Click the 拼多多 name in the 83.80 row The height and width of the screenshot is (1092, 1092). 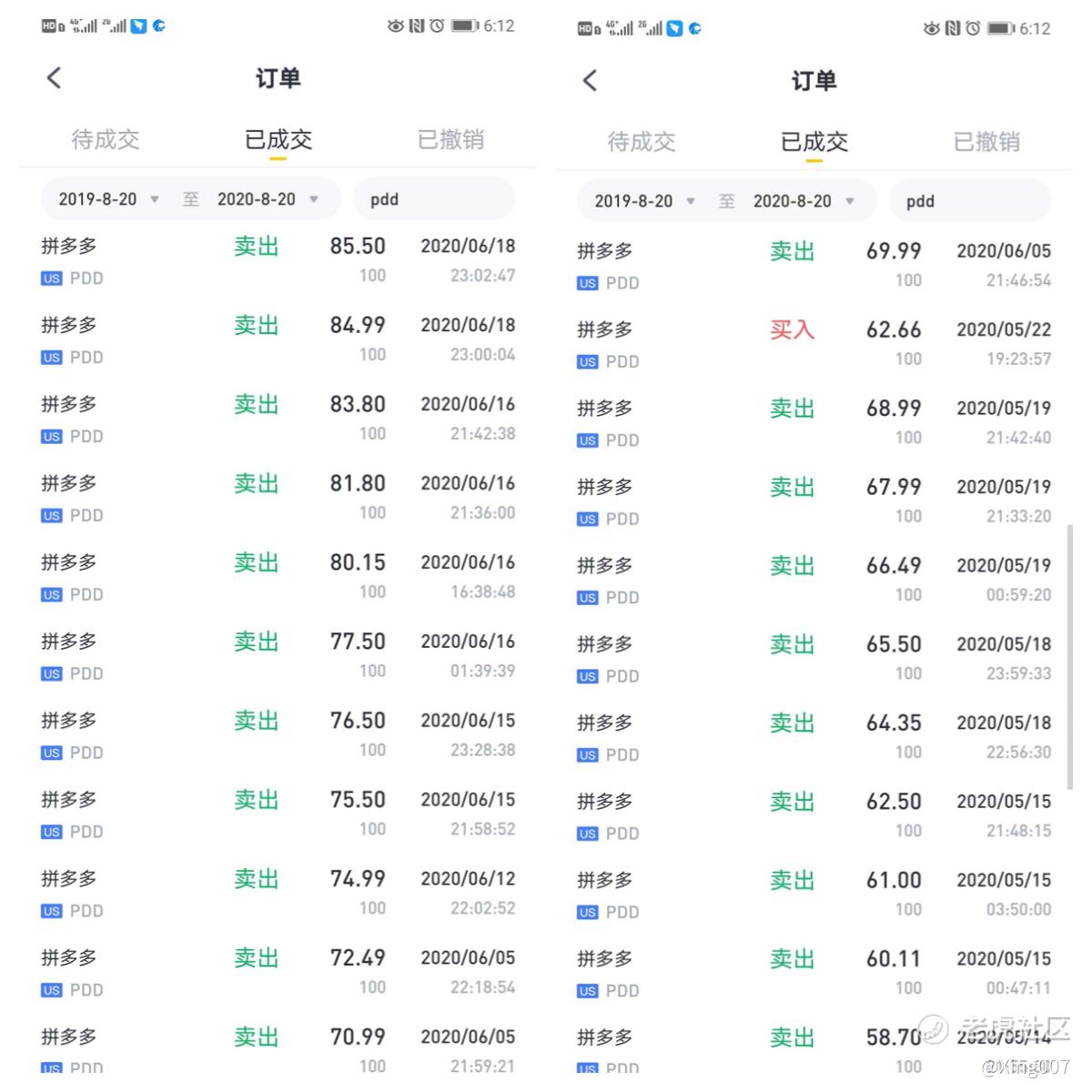coord(69,405)
